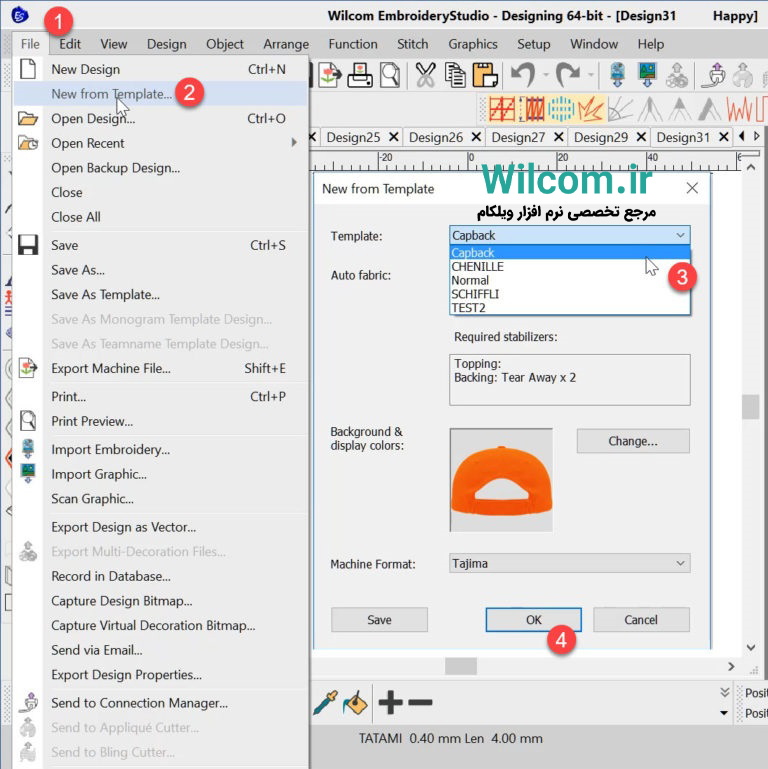Redo using the toolbar arrow icon

568,75
